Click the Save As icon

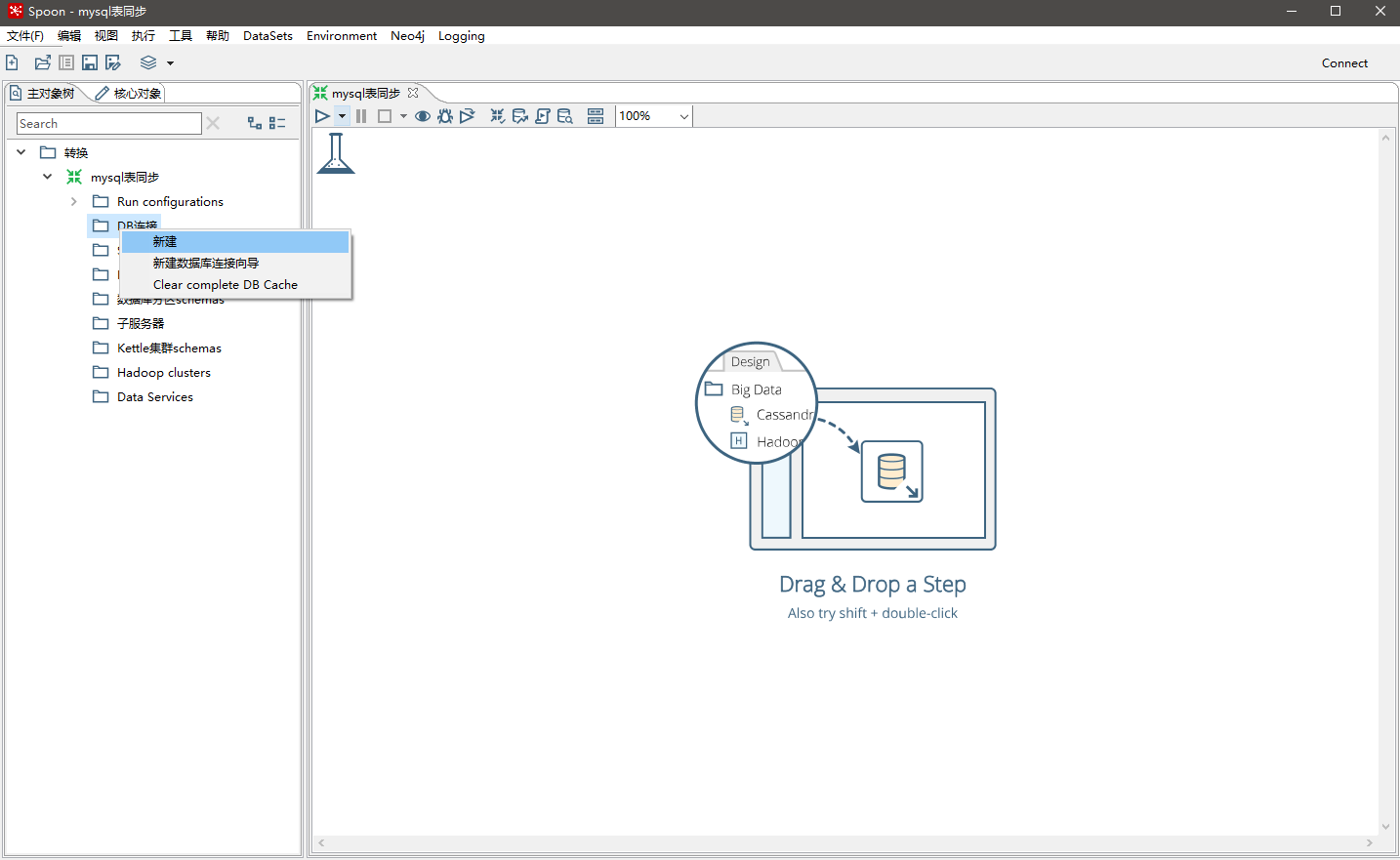click(113, 62)
